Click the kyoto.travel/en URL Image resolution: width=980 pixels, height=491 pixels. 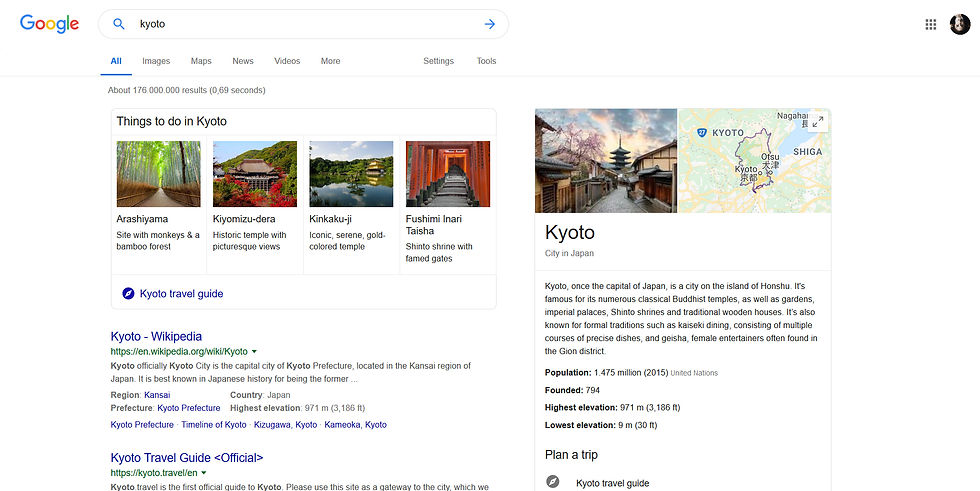(x=154, y=473)
